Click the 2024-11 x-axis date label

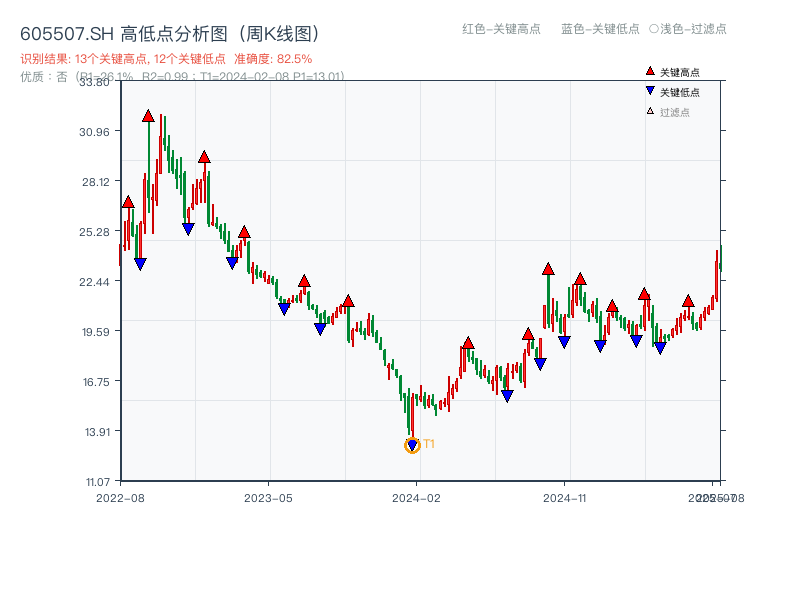pyautogui.click(x=565, y=498)
